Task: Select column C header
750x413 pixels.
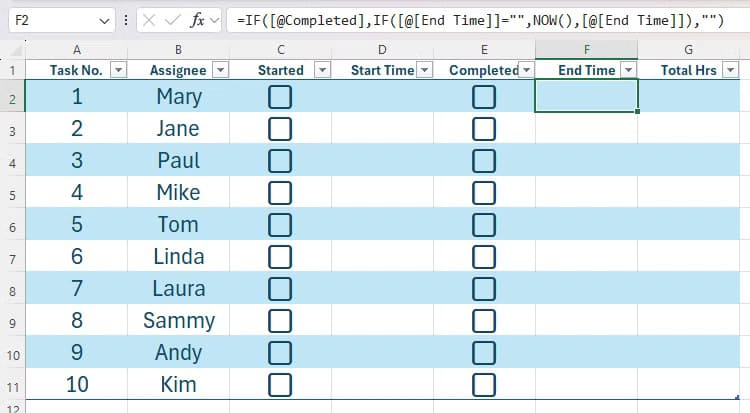Action: pos(281,50)
